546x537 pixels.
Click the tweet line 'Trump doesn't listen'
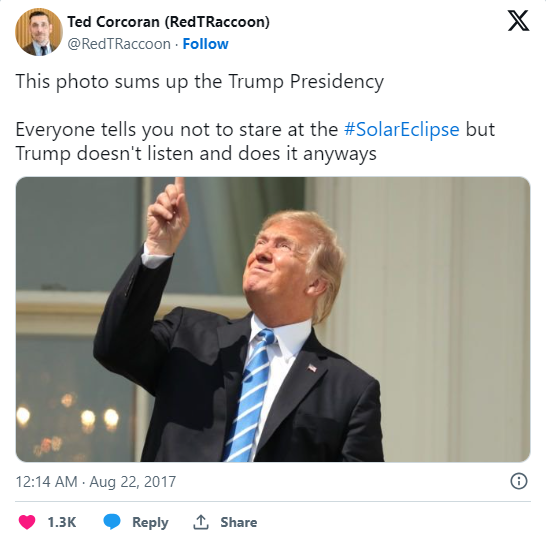click(x=196, y=154)
